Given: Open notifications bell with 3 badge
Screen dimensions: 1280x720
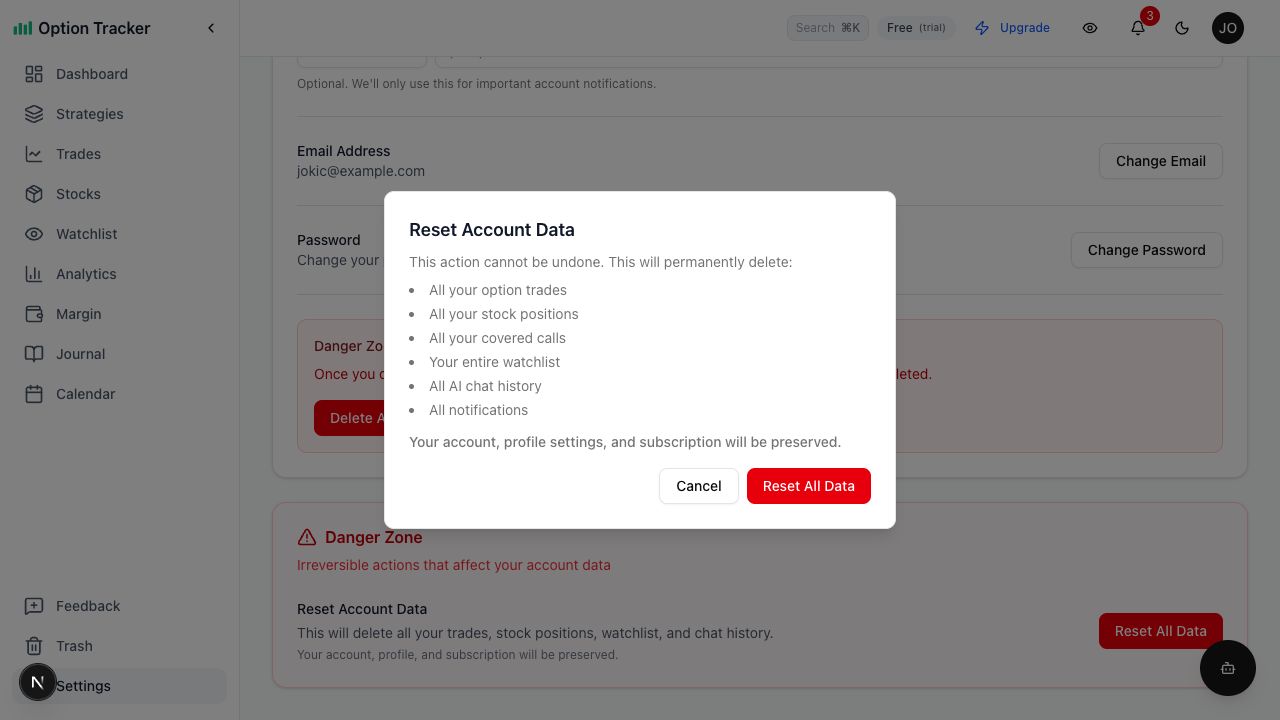Looking at the screenshot, I should click(1138, 28).
